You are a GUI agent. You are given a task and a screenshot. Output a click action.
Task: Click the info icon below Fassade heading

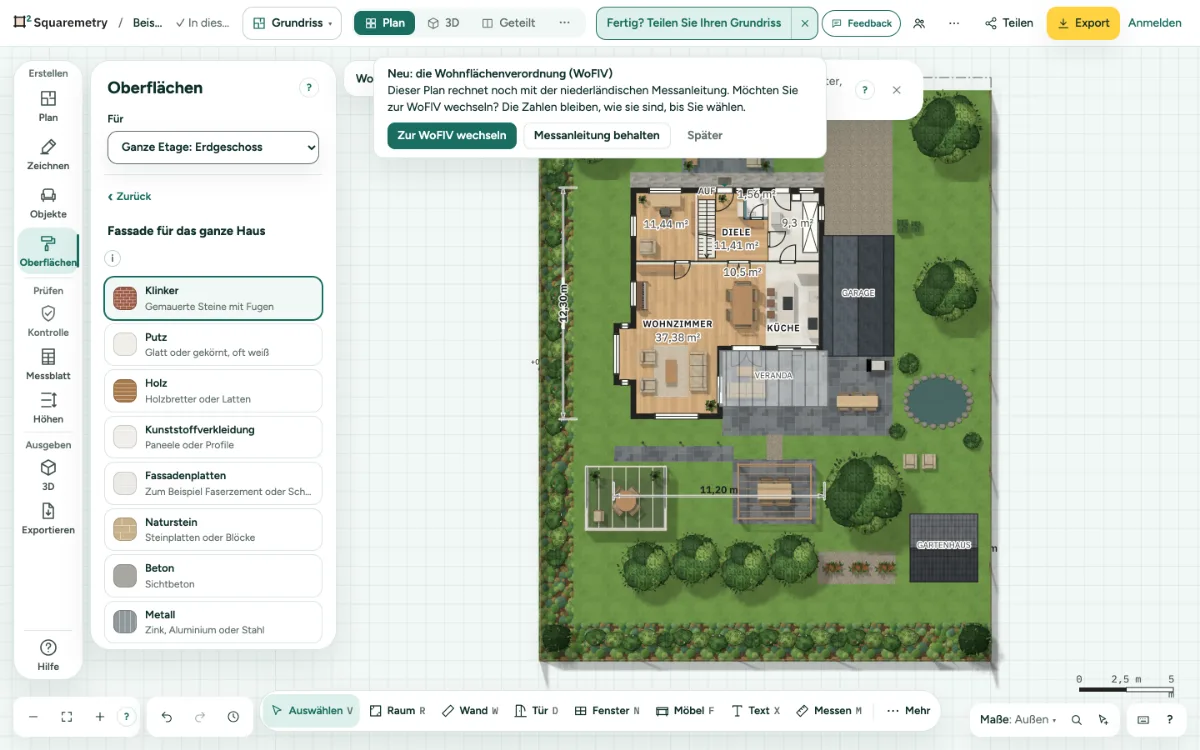(113, 258)
